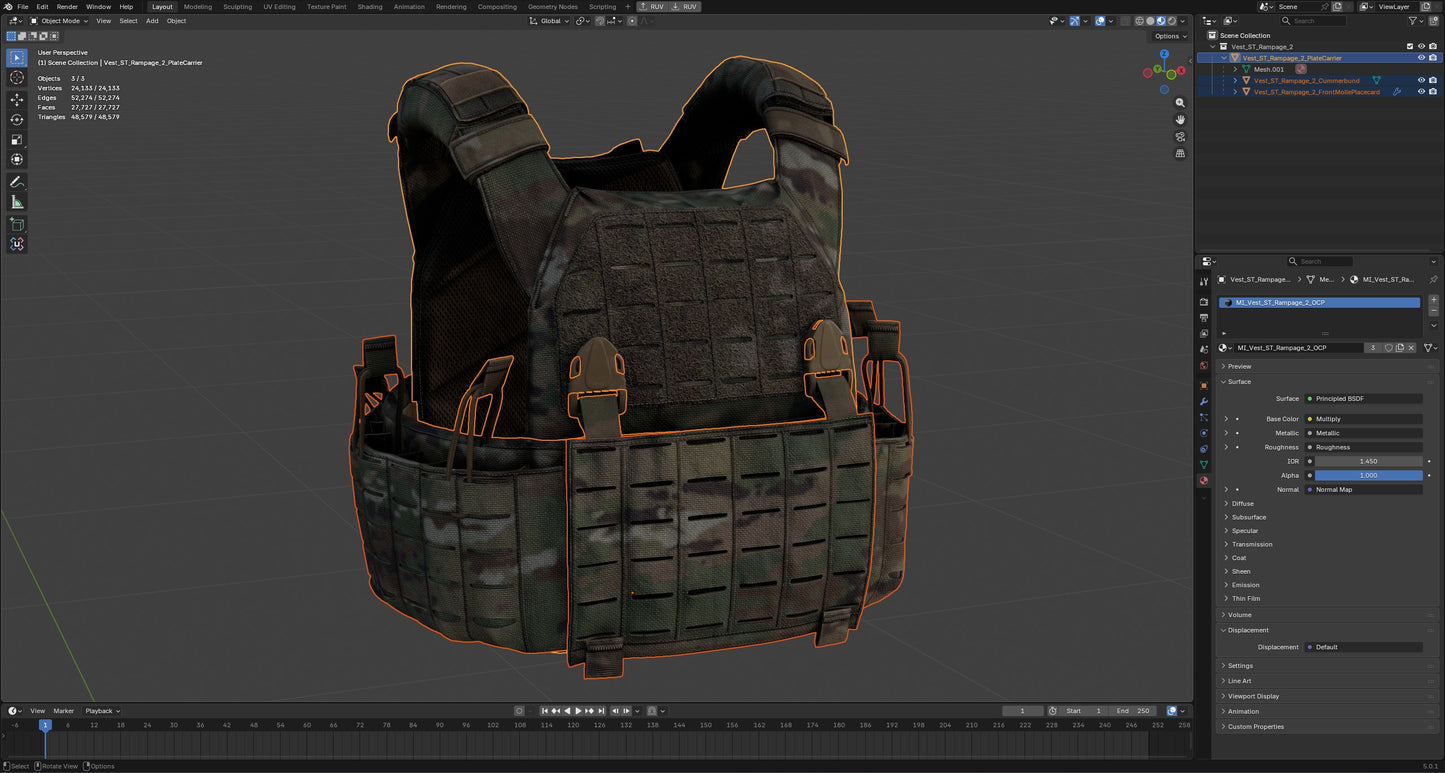
Task: Open the Material properties tab
Action: pos(1204,481)
